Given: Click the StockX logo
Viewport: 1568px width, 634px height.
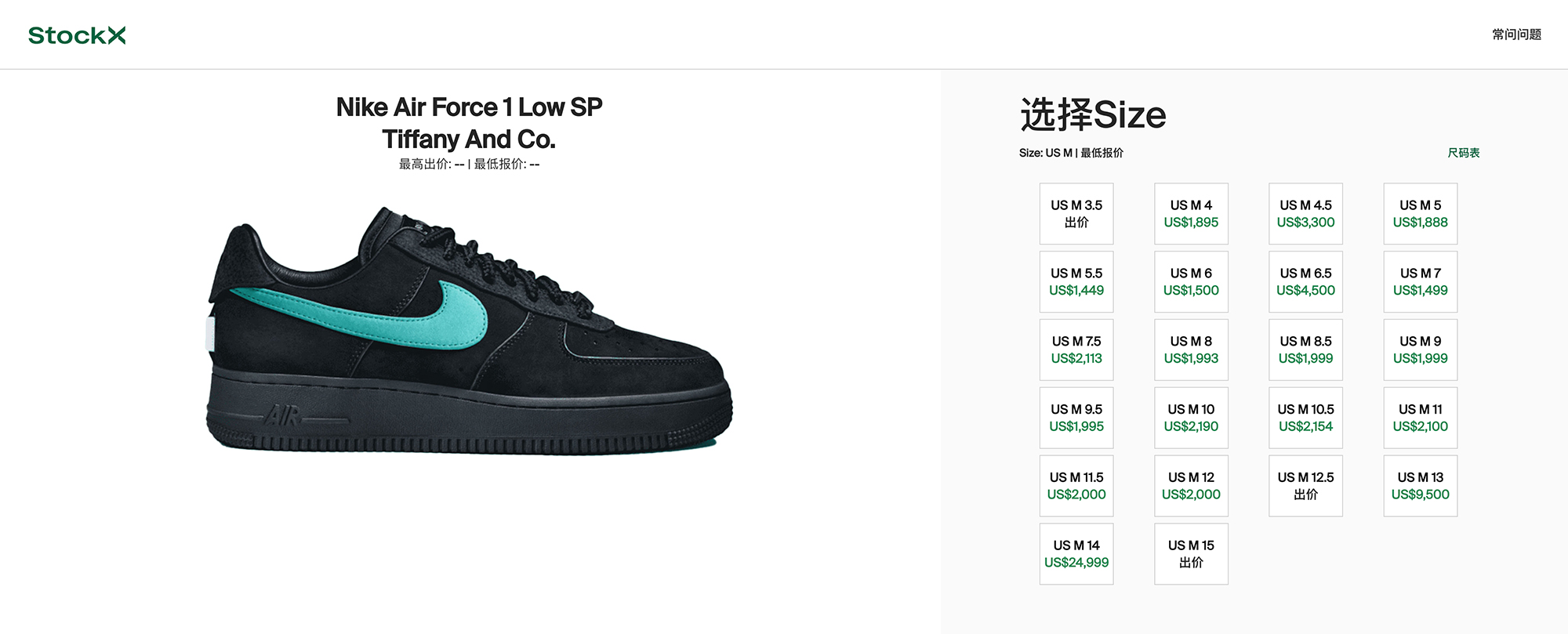Looking at the screenshot, I should pyautogui.click(x=77, y=35).
